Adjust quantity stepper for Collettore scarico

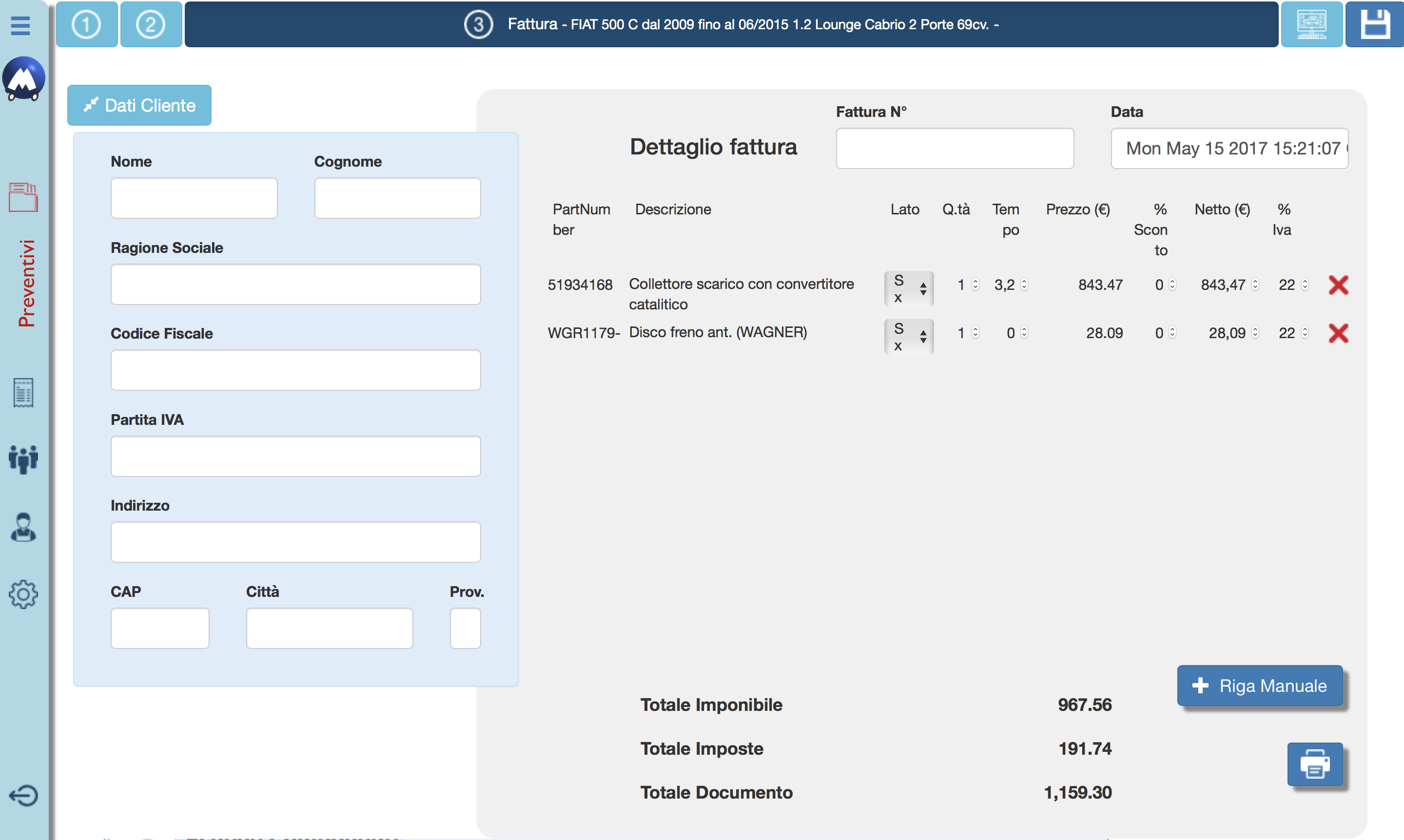[x=975, y=284]
